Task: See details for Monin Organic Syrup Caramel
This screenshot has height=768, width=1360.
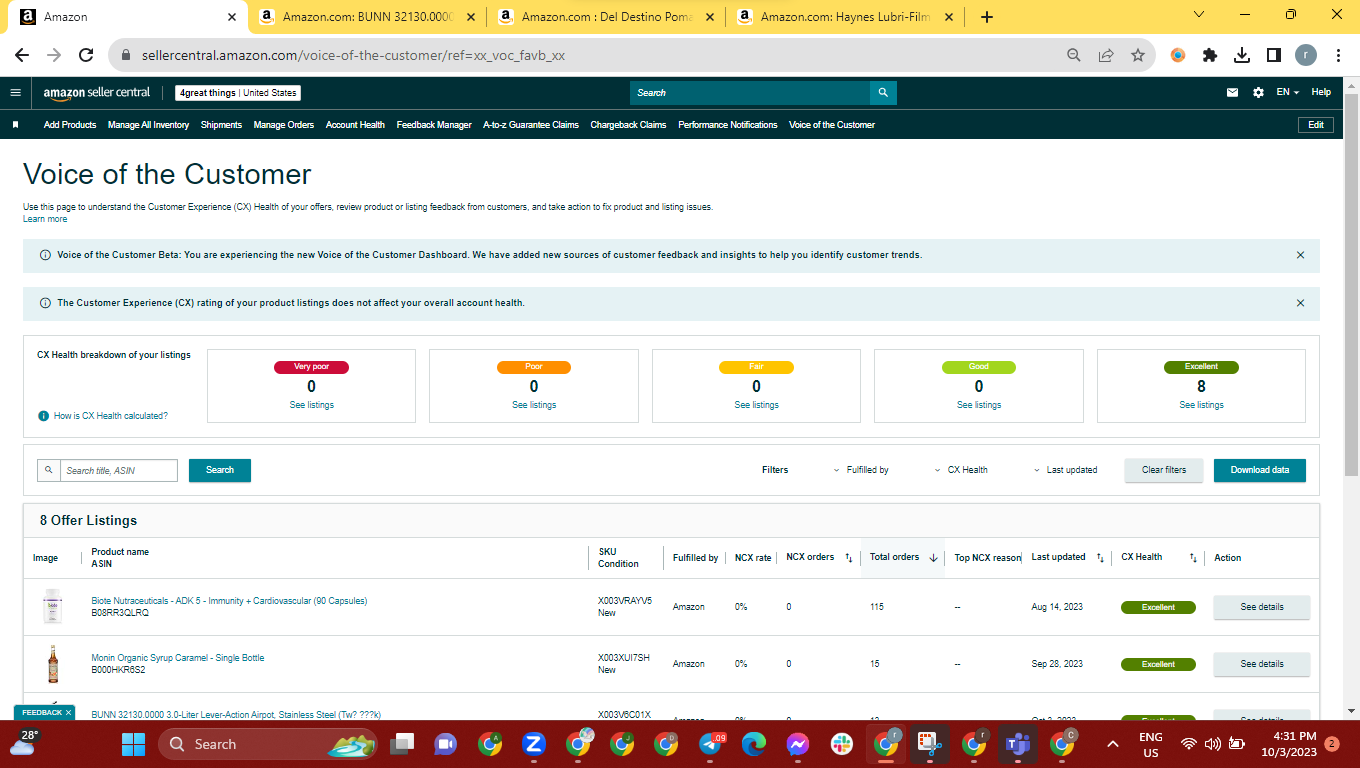Action: click(1262, 664)
